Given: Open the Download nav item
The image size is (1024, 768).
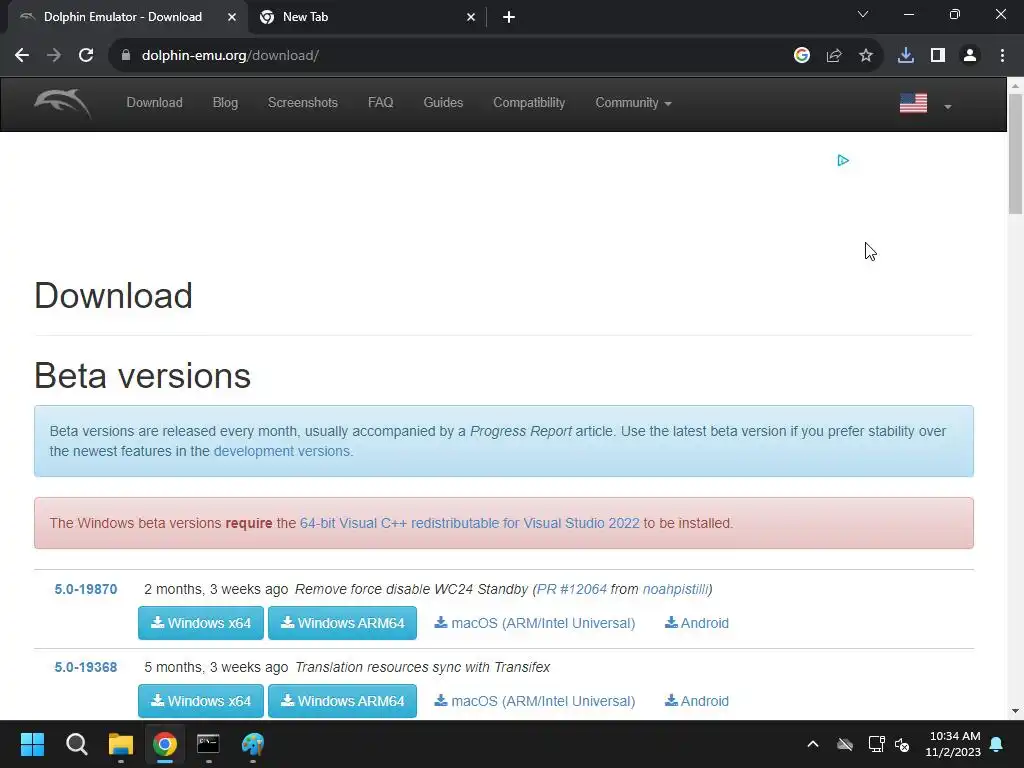Looking at the screenshot, I should (155, 103).
